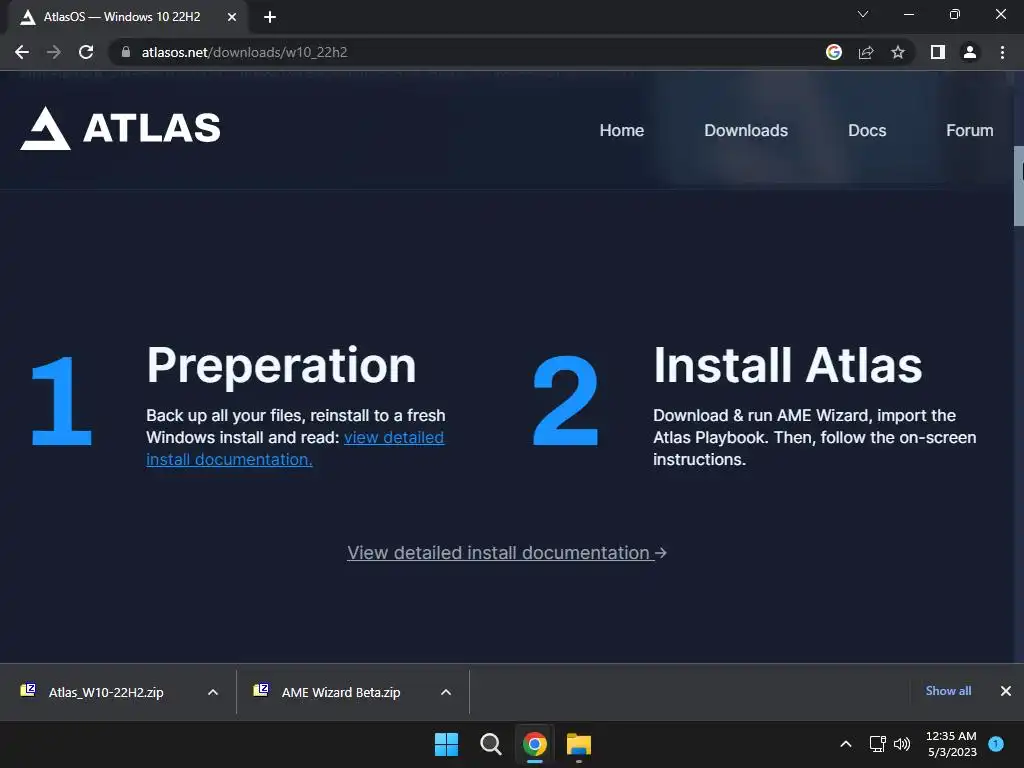Open taskbar Search

tap(490, 744)
